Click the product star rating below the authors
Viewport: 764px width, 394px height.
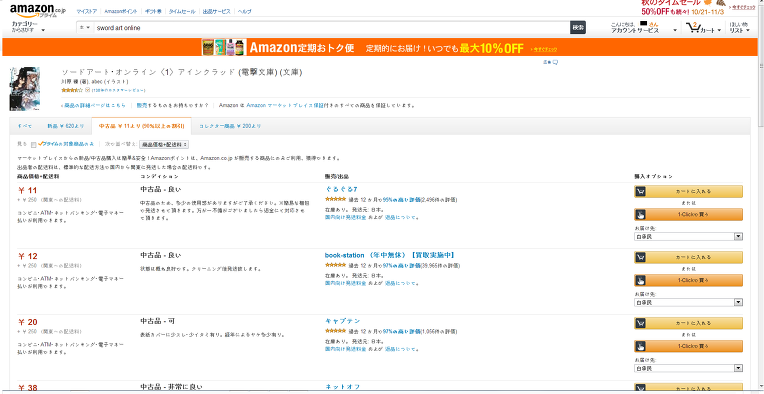(x=72, y=90)
